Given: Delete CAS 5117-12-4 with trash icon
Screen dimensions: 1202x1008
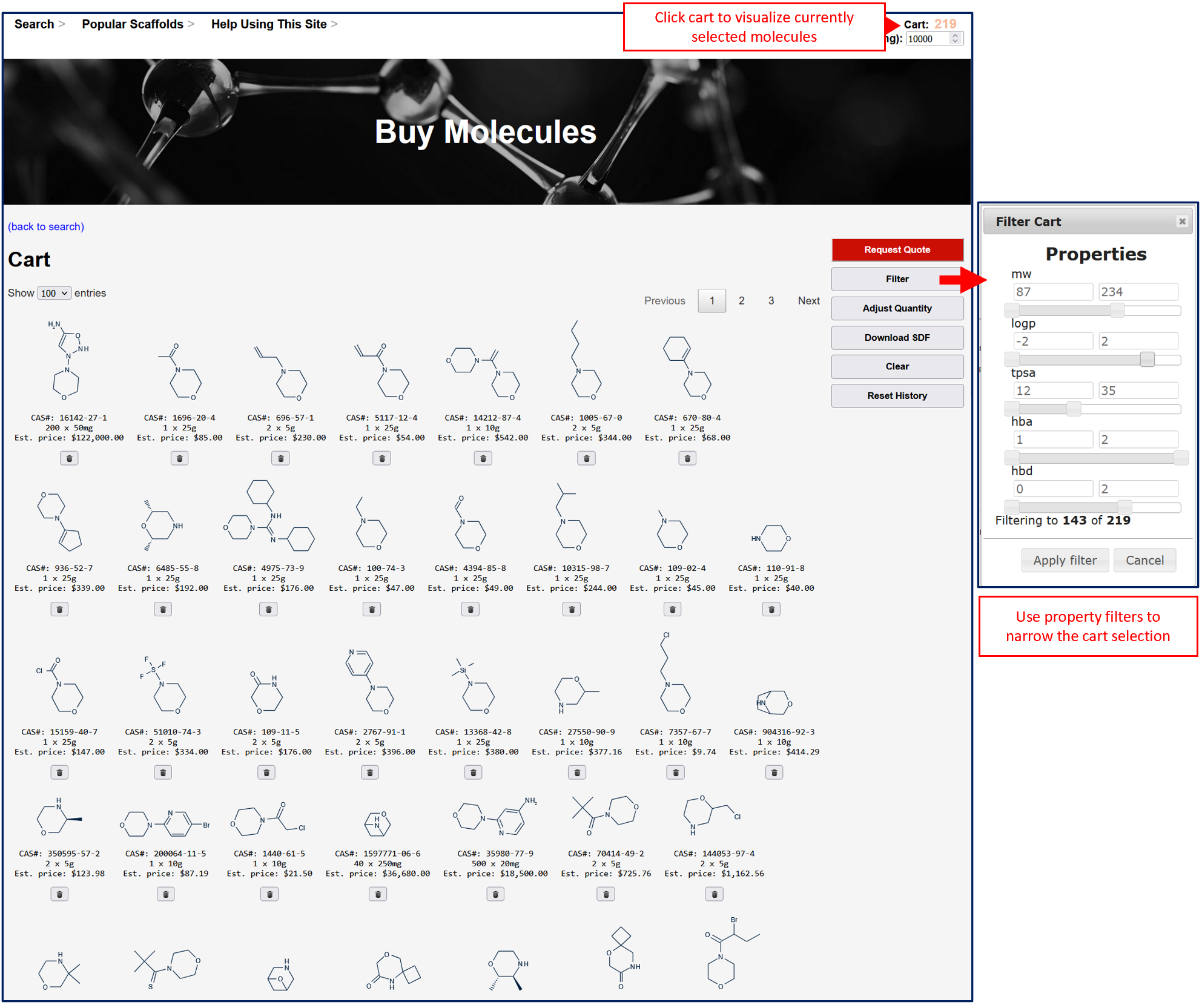Looking at the screenshot, I should [381, 458].
